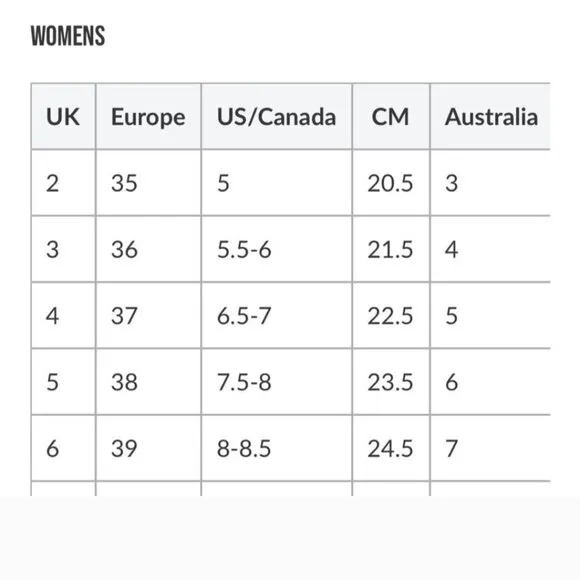Viewport: 580px width, 580px height.
Task: Click the 22.5 CM cell
Action: 391,316
